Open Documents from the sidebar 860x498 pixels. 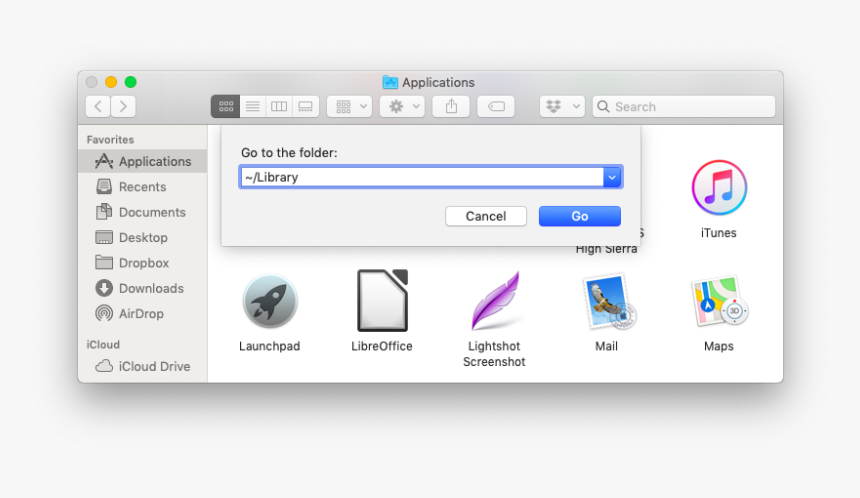click(x=143, y=212)
